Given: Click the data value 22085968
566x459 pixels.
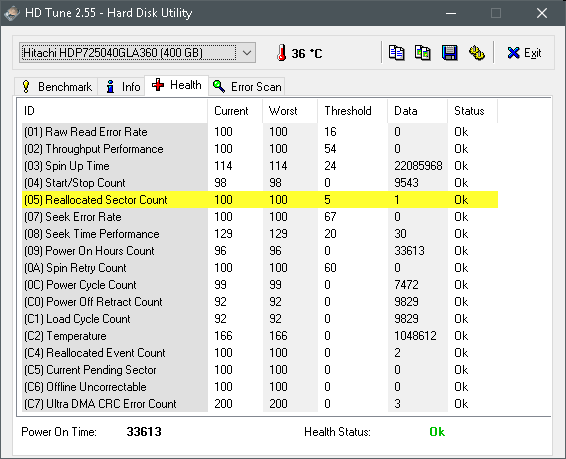Looking at the screenshot, I should click(x=418, y=166).
